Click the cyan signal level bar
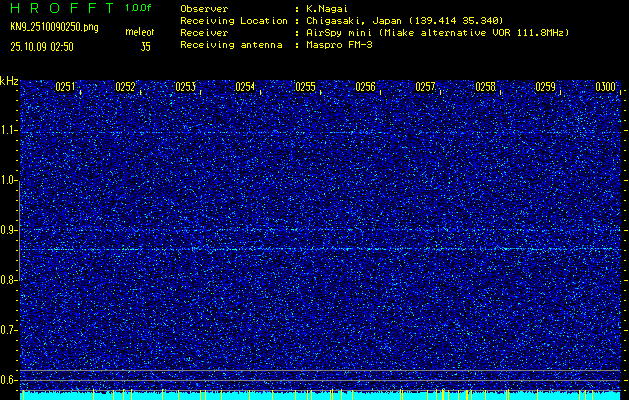Viewport: 629px width, 400px height. point(320,396)
